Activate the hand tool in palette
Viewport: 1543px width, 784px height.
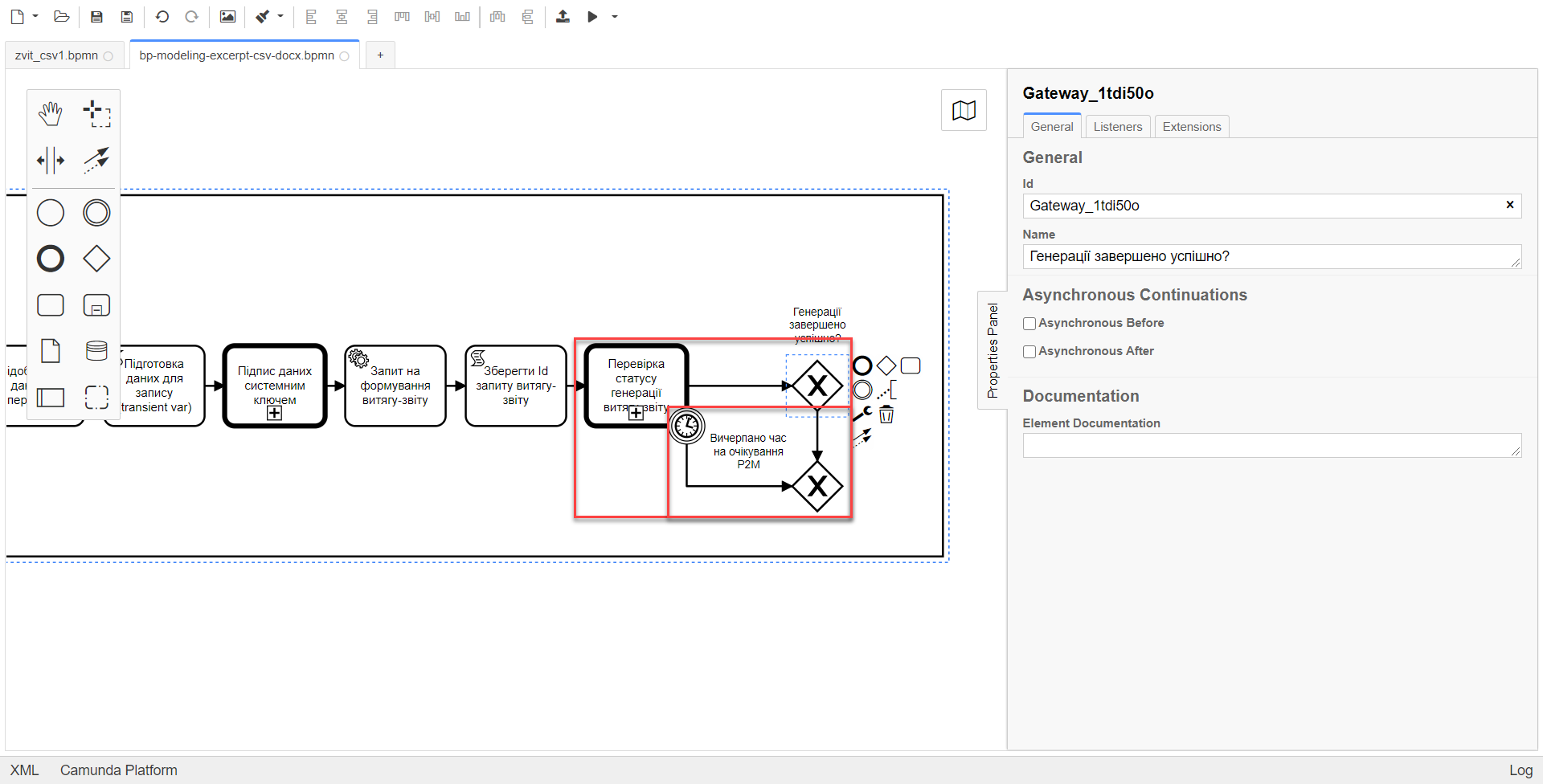[50, 114]
